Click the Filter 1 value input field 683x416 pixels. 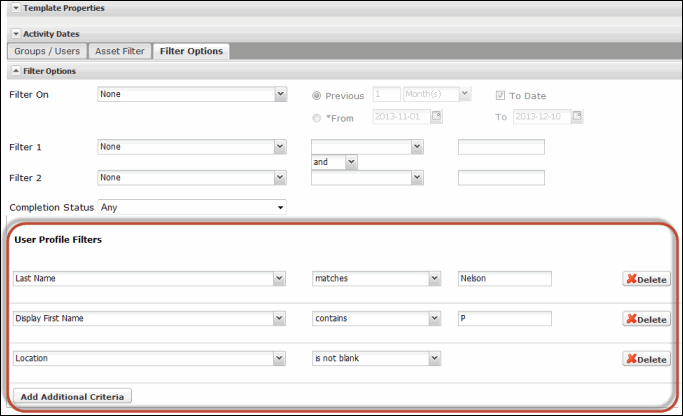click(x=501, y=147)
